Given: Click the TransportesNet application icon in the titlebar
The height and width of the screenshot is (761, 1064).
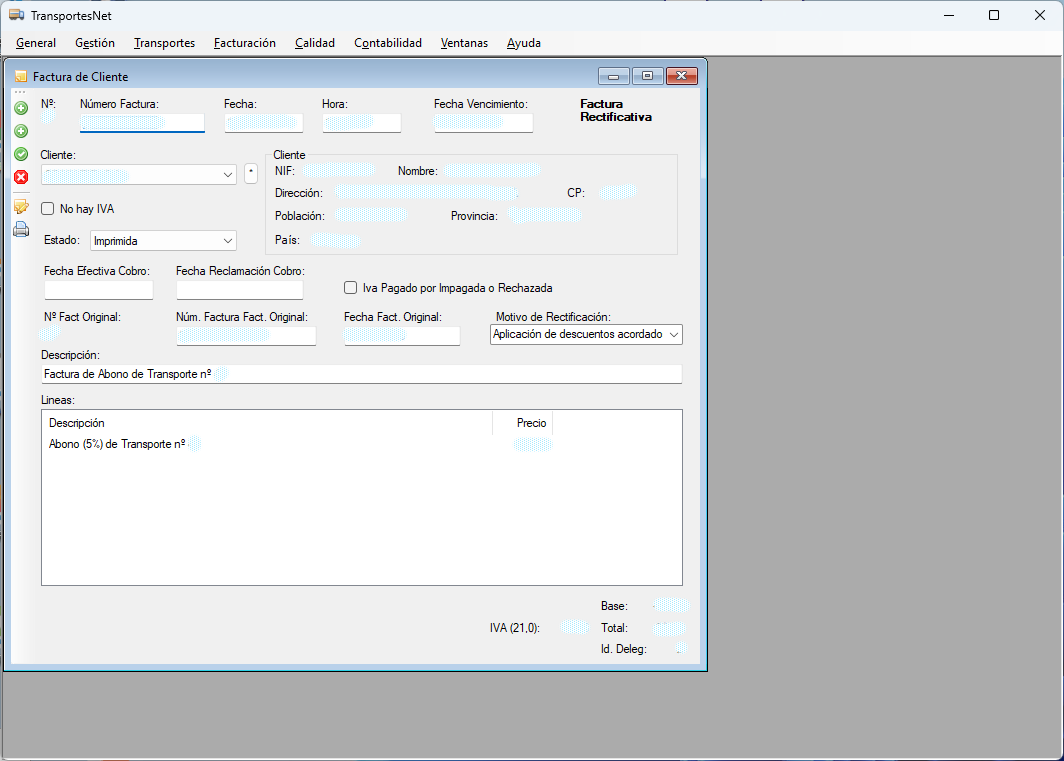Looking at the screenshot, I should point(16,15).
